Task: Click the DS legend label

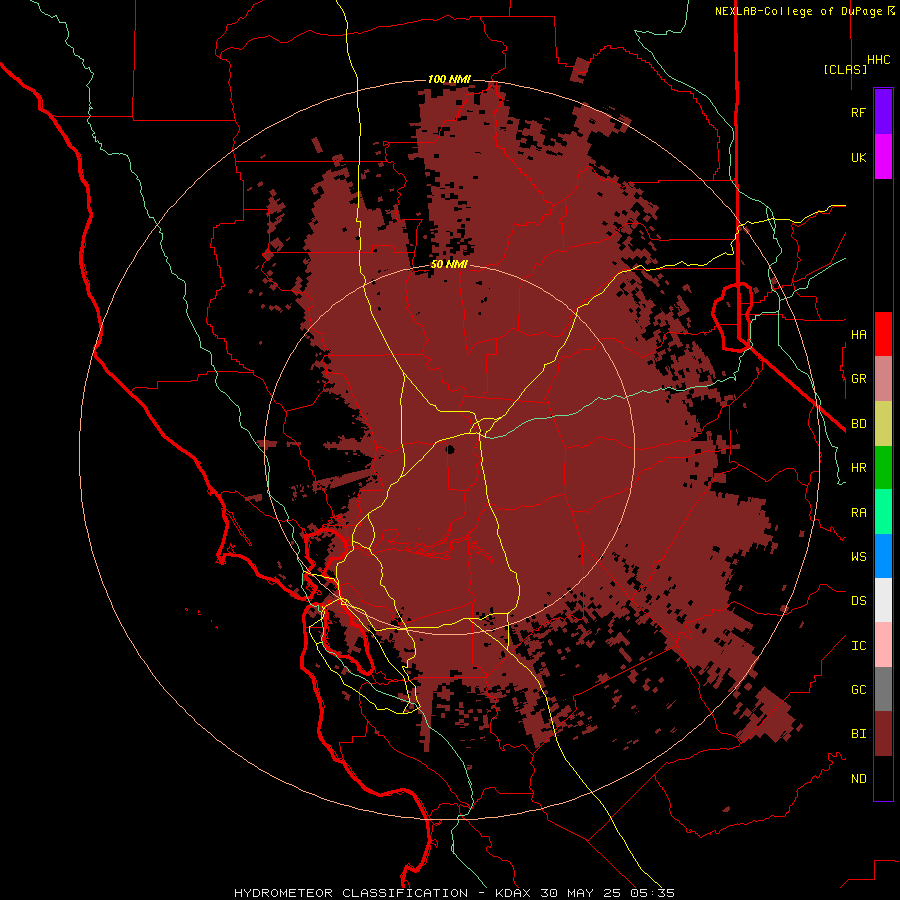Action: pyautogui.click(x=858, y=601)
